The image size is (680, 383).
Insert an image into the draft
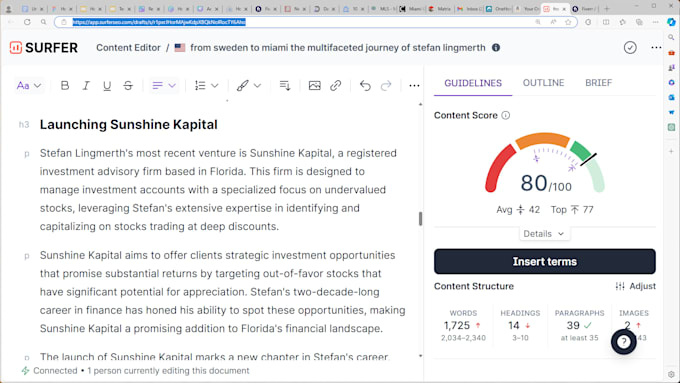(x=314, y=86)
